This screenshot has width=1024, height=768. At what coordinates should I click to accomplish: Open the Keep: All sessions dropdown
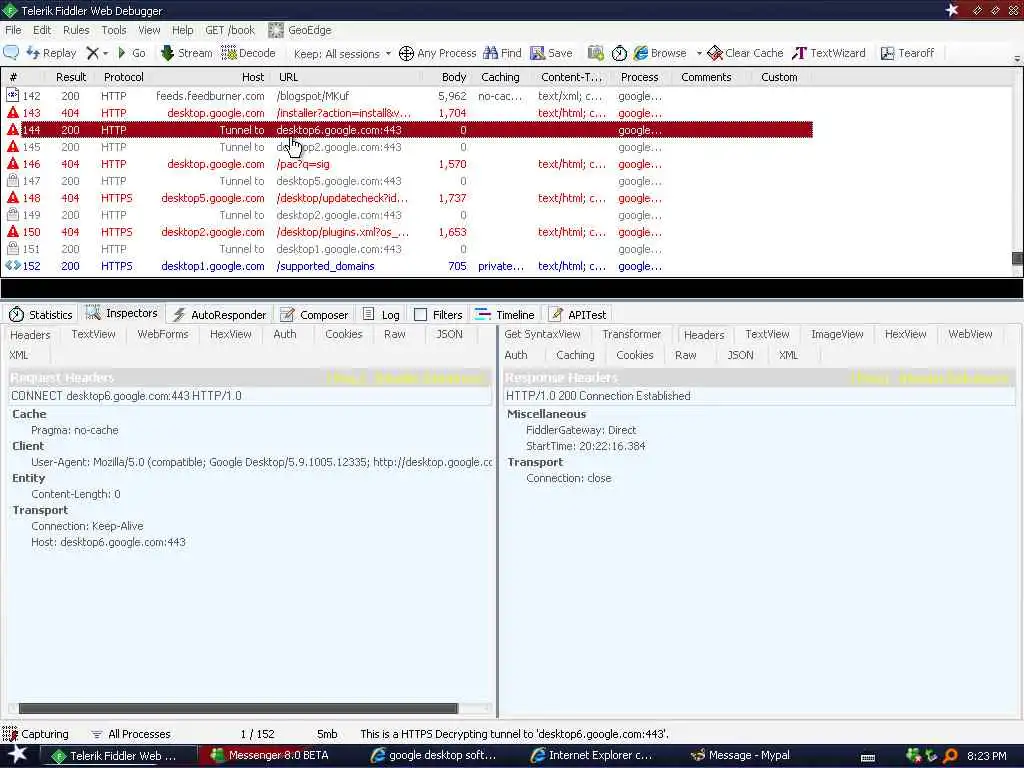coord(342,54)
